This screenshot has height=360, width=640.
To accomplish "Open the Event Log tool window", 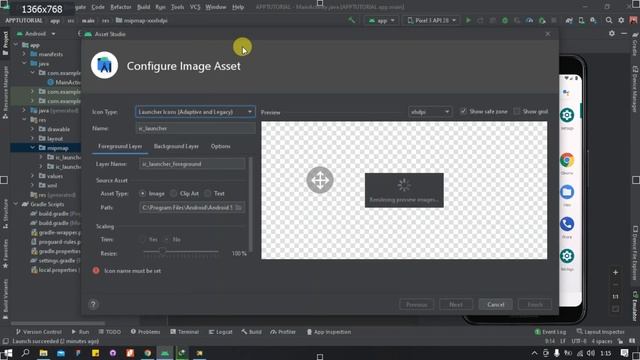I will click(x=550, y=332).
